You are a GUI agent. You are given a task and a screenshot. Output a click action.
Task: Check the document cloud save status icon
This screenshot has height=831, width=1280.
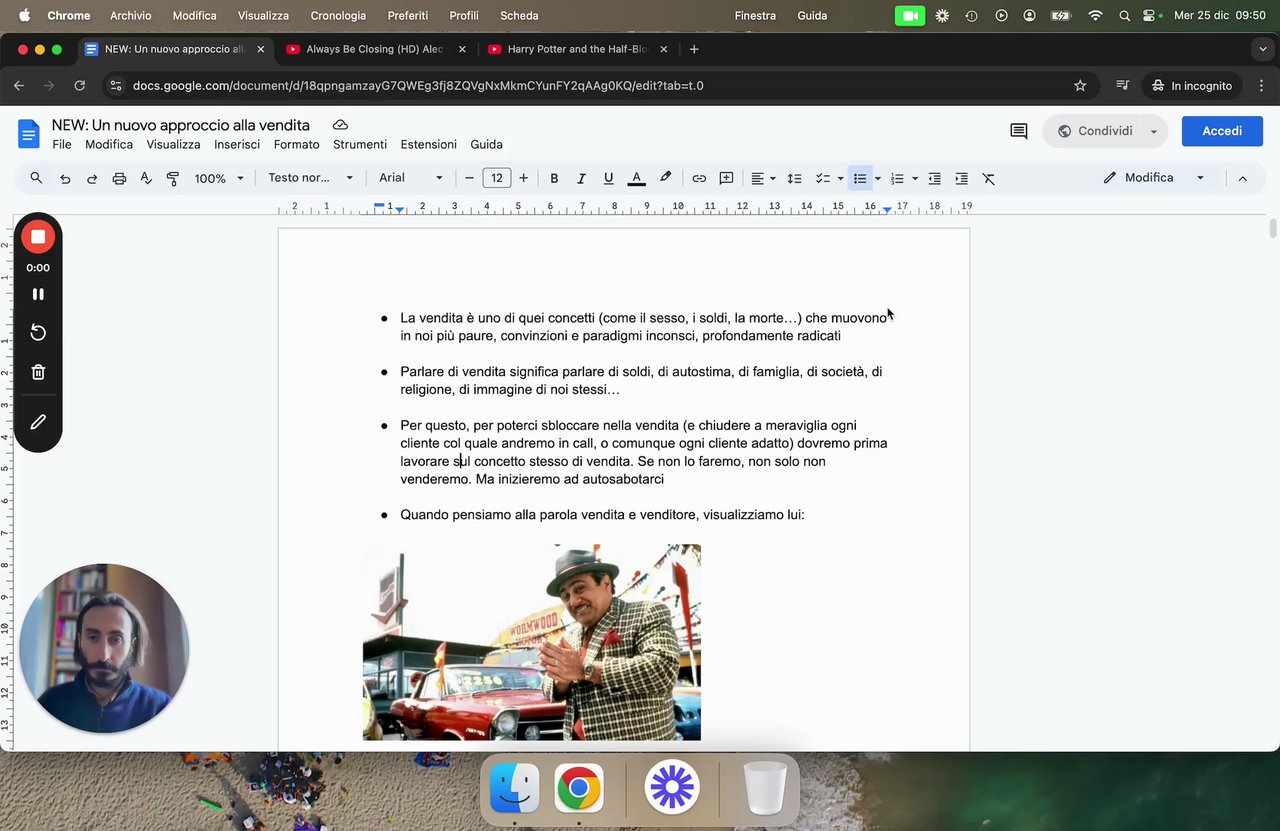coord(340,125)
